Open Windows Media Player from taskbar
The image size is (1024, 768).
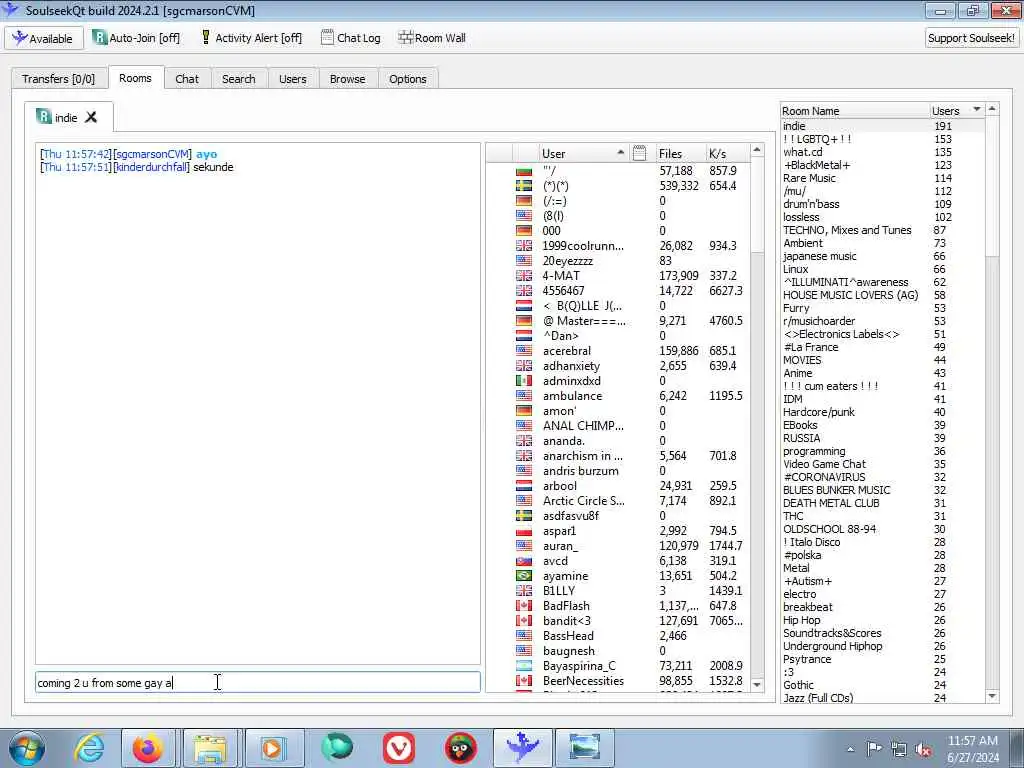pyautogui.click(x=273, y=748)
